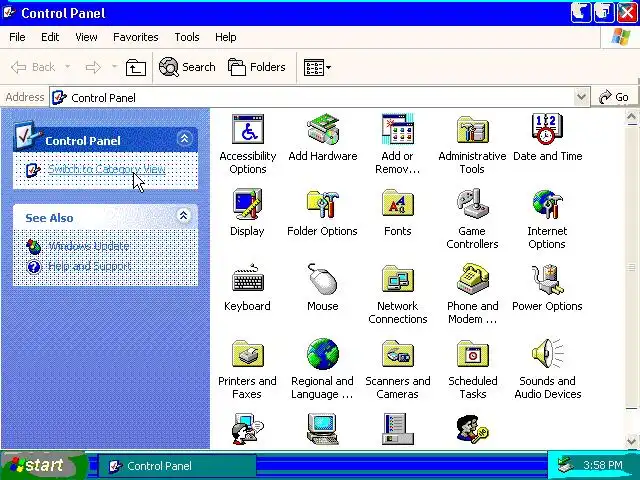Click the Forward arrow button
Viewport: 640px width, 480px height.
(93, 67)
